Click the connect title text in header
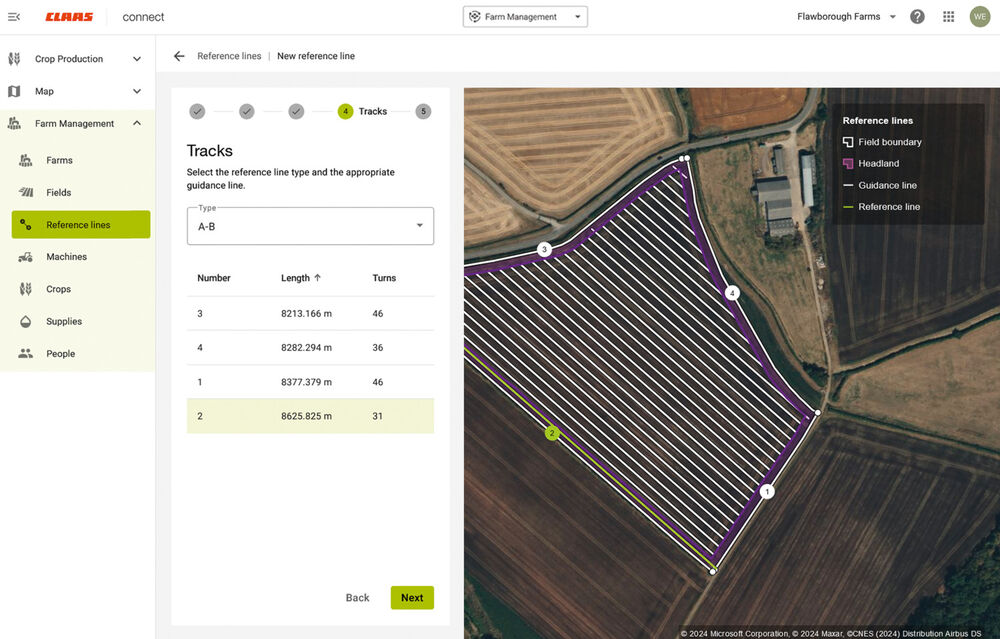This screenshot has width=1000, height=639. click(143, 17)
